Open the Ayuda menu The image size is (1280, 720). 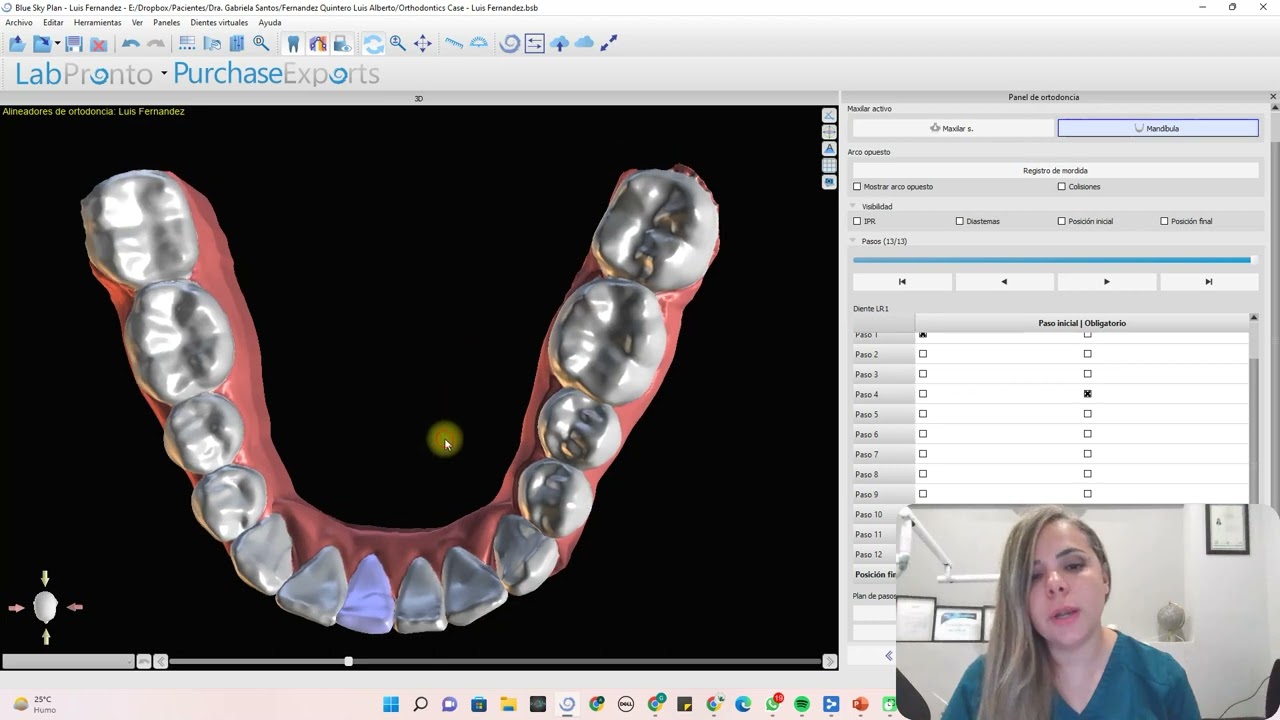click(x=270, y=22)
